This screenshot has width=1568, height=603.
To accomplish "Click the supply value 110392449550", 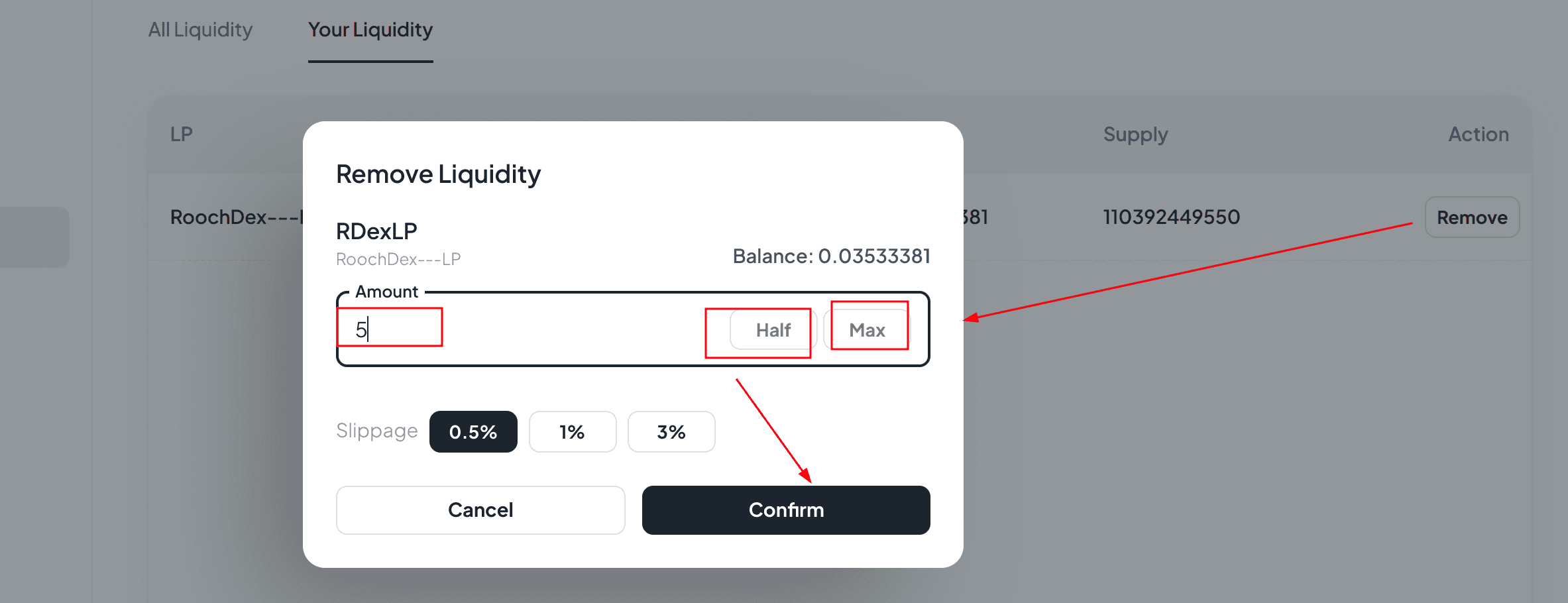I will click(x=1171, y=217).
